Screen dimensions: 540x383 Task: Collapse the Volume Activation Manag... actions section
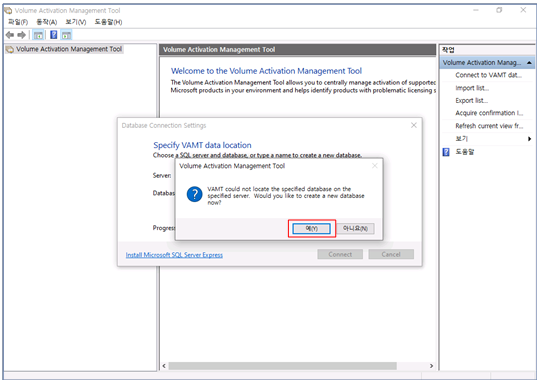point(529,63)
